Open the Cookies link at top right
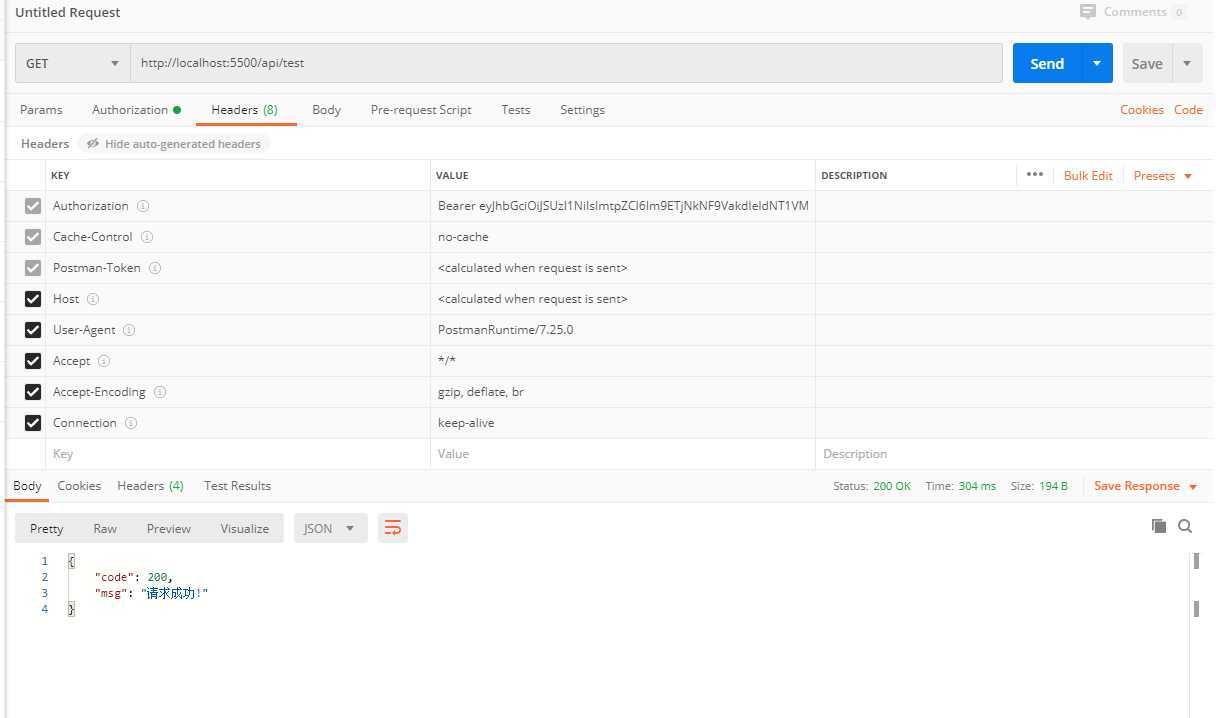 click(x=1141, y=110)
